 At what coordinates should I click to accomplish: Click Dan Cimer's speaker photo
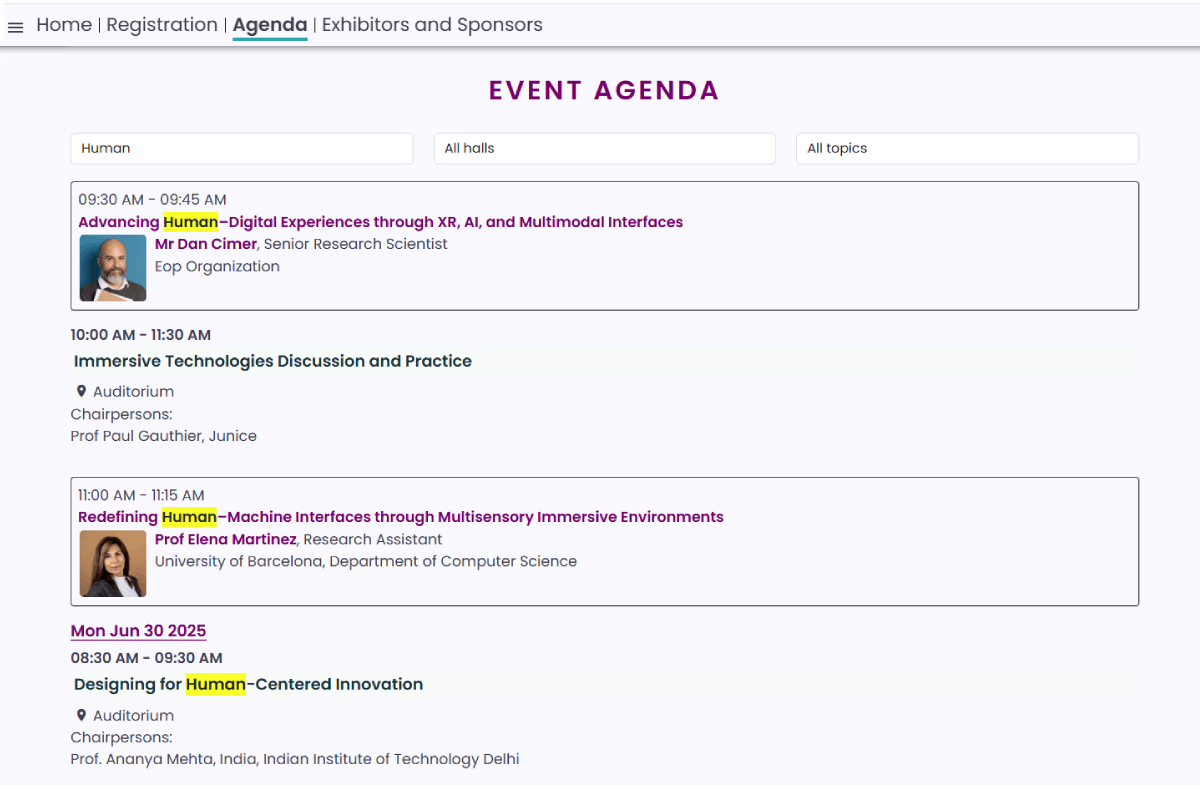coord(113,268)
